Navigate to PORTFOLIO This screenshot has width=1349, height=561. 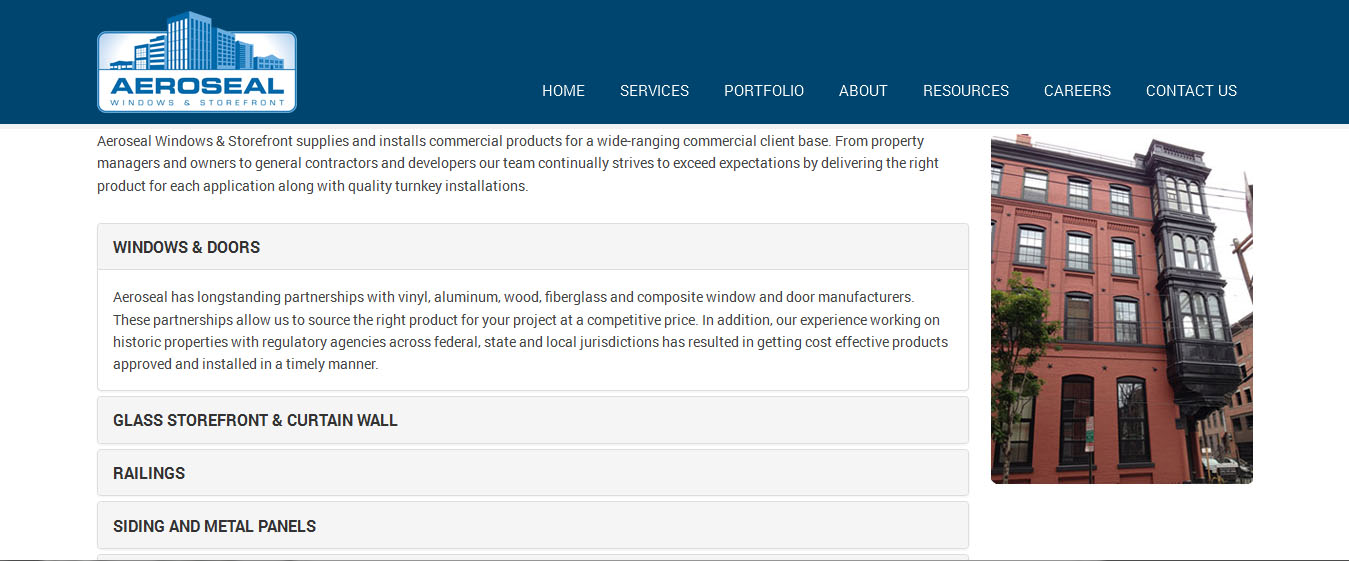tap(763, 91)
